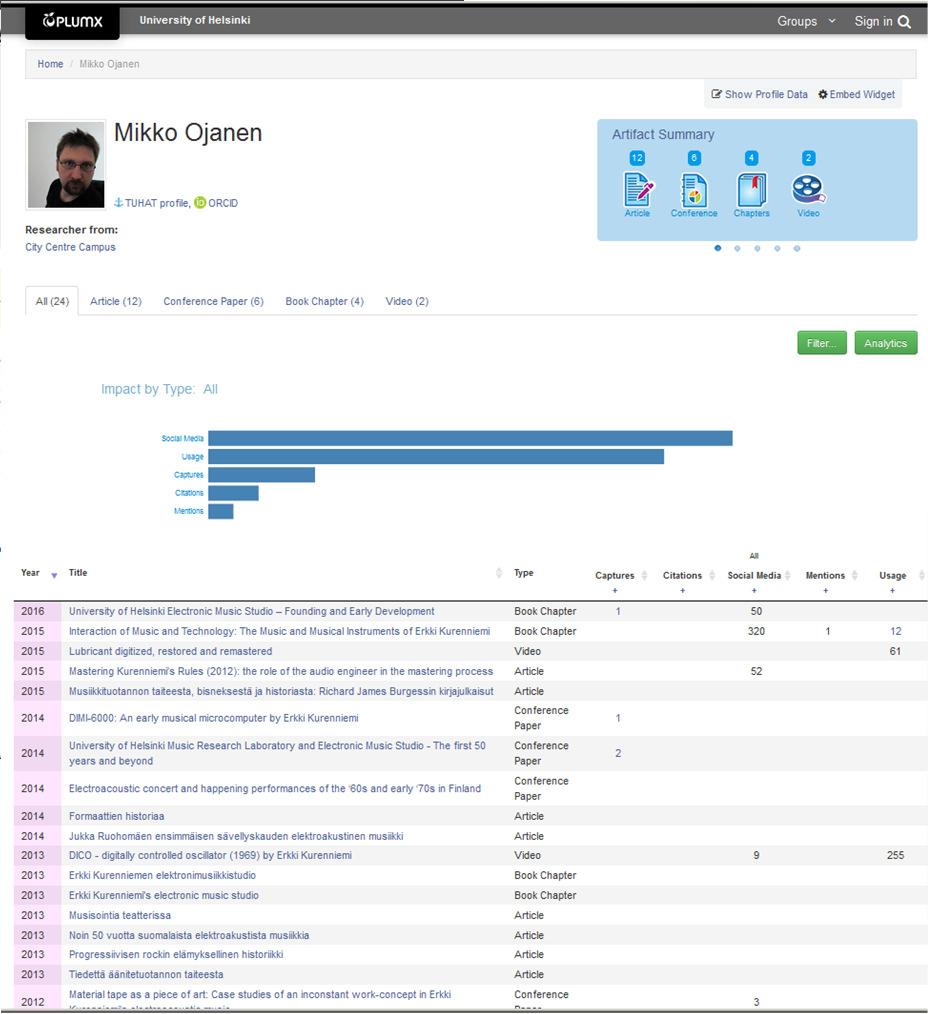The image size is (928, 1014).
Task: Click Embed Widget link
Action: (862, 94)
